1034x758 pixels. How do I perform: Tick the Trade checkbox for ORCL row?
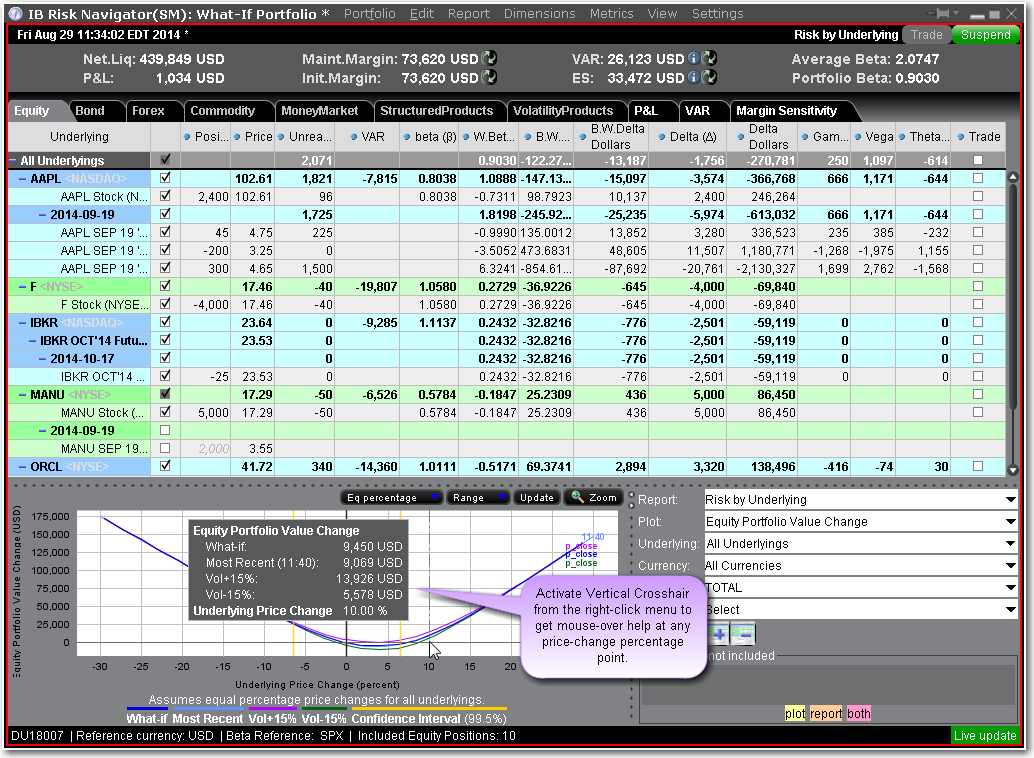coord(977,466)
